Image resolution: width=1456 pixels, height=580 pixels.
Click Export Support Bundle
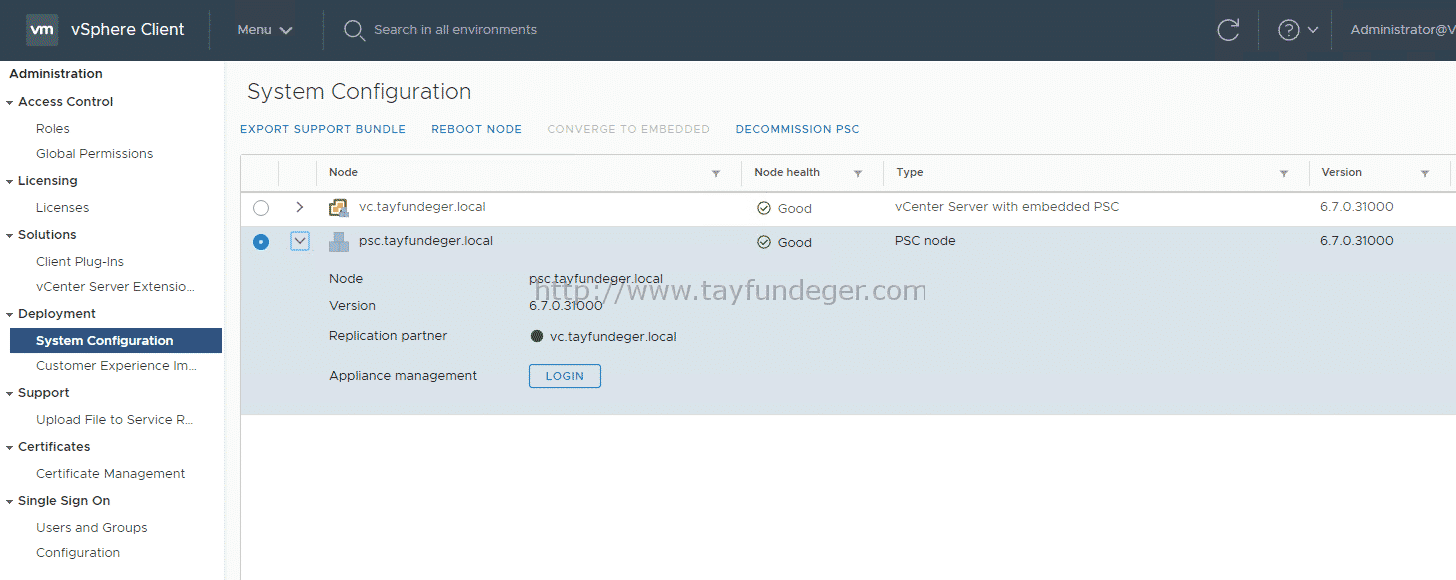(x=323, y=129)
